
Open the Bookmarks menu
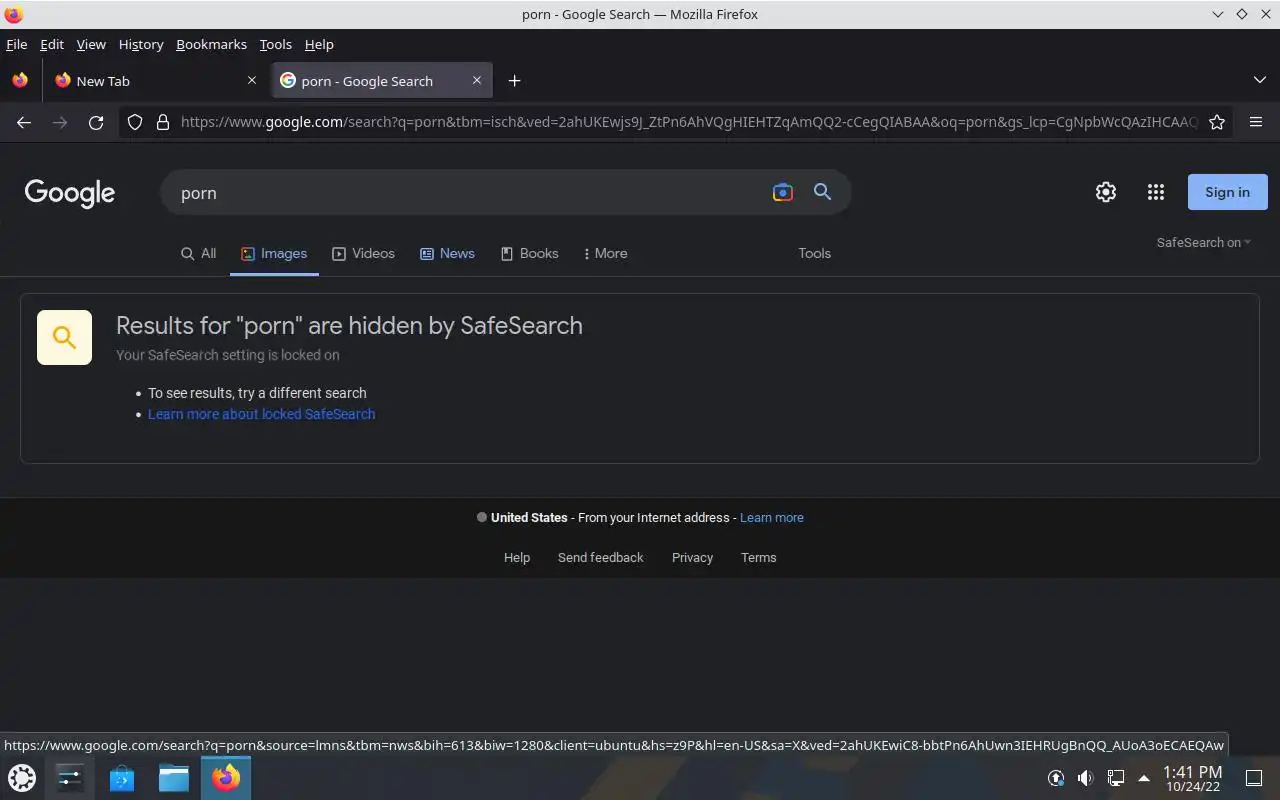pyautogui.click(x=211, y=44)
